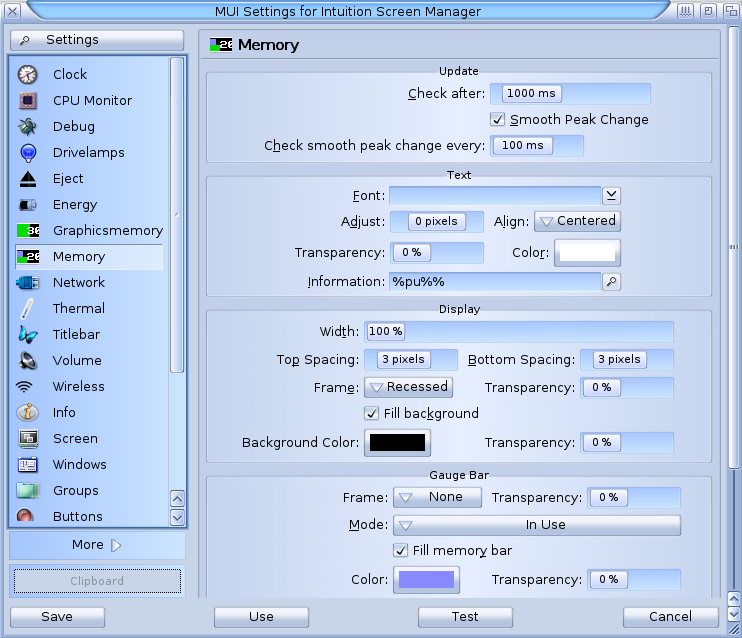This screenshot has height=638, width=742.
Task: Select the Wireless entry label
Action: pos(79,387)
